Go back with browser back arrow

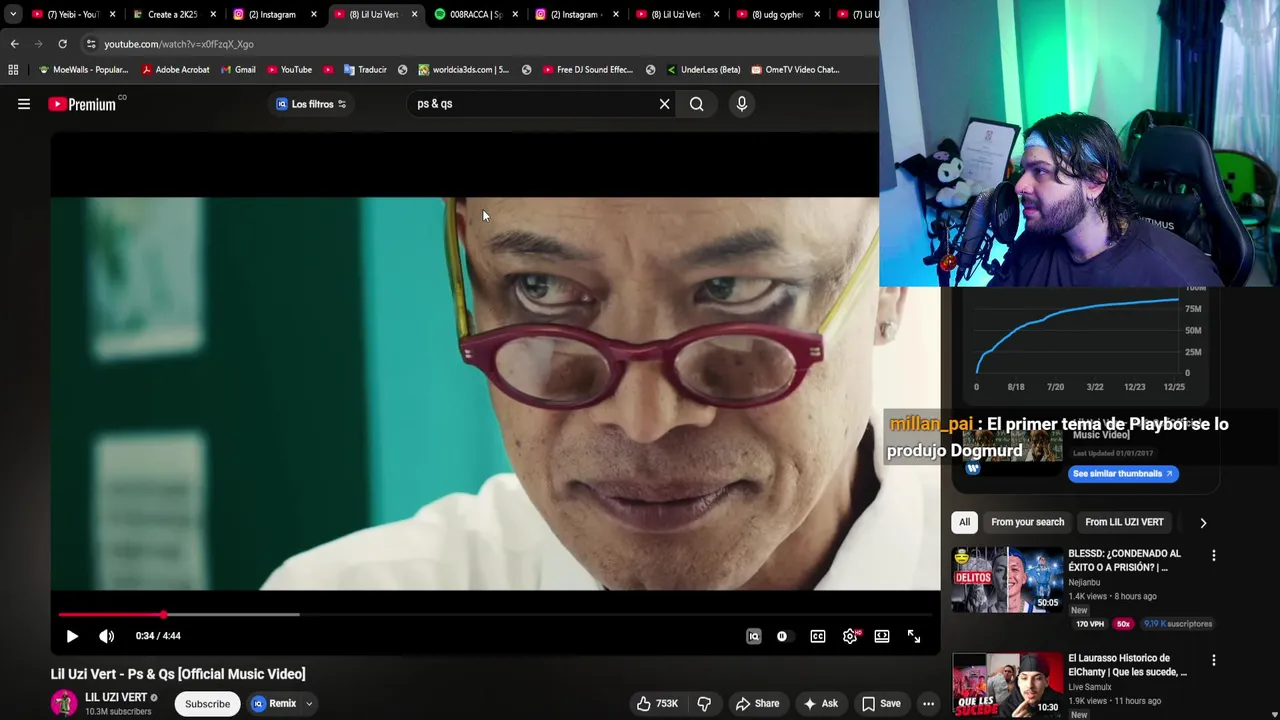14,44
